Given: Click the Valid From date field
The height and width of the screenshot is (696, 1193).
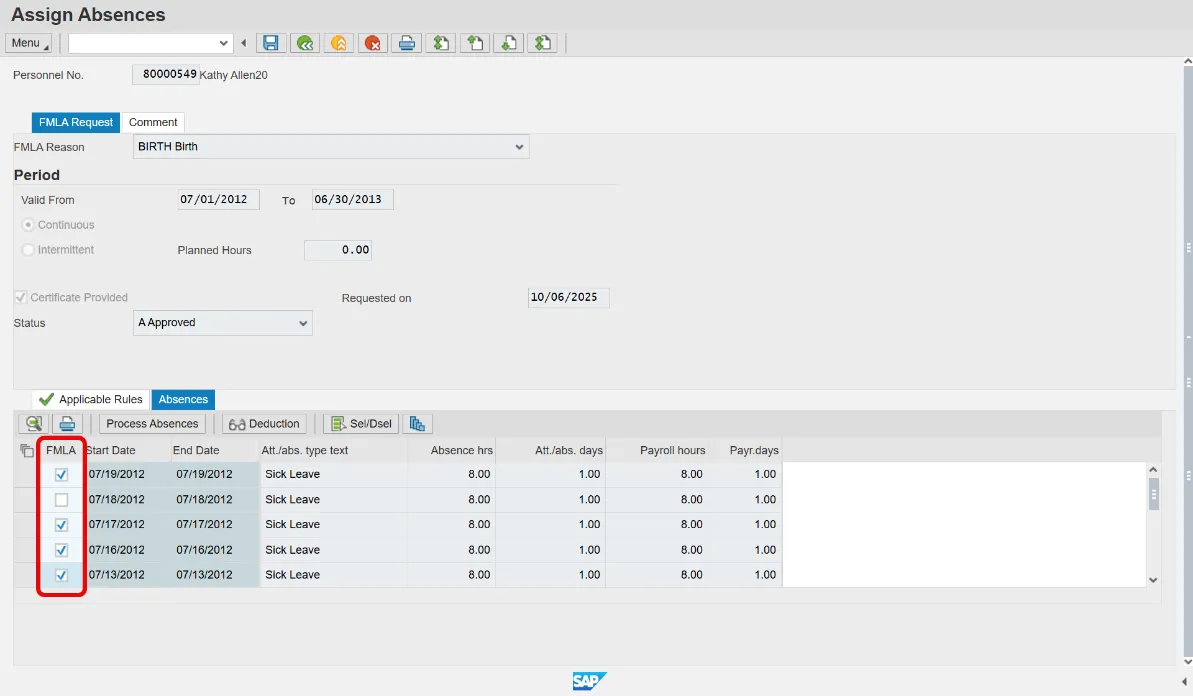Looking at the screenshot, I should [218, 200].
